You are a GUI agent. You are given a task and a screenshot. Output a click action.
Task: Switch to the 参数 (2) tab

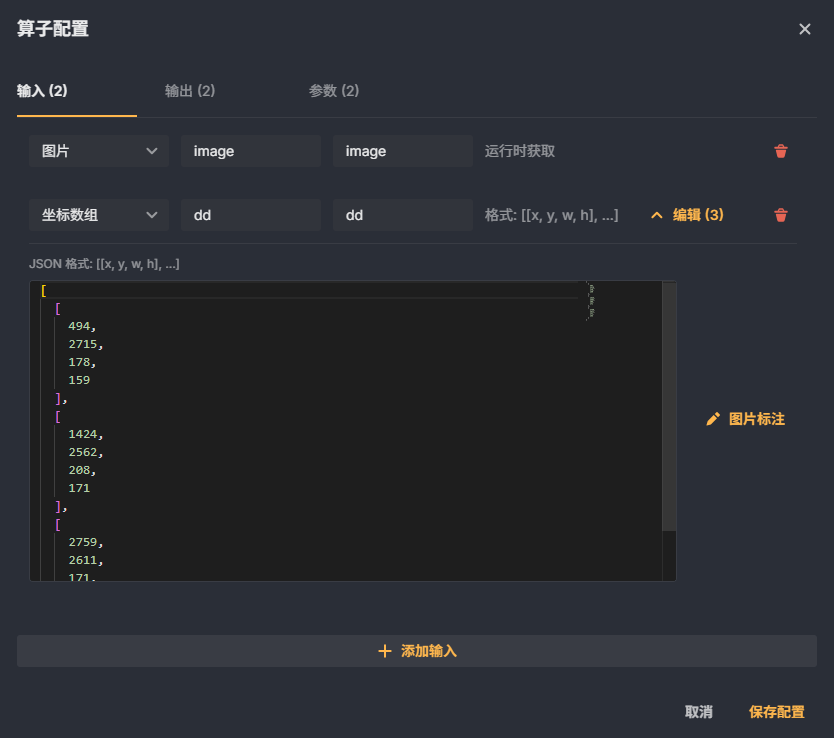[334, 91]
